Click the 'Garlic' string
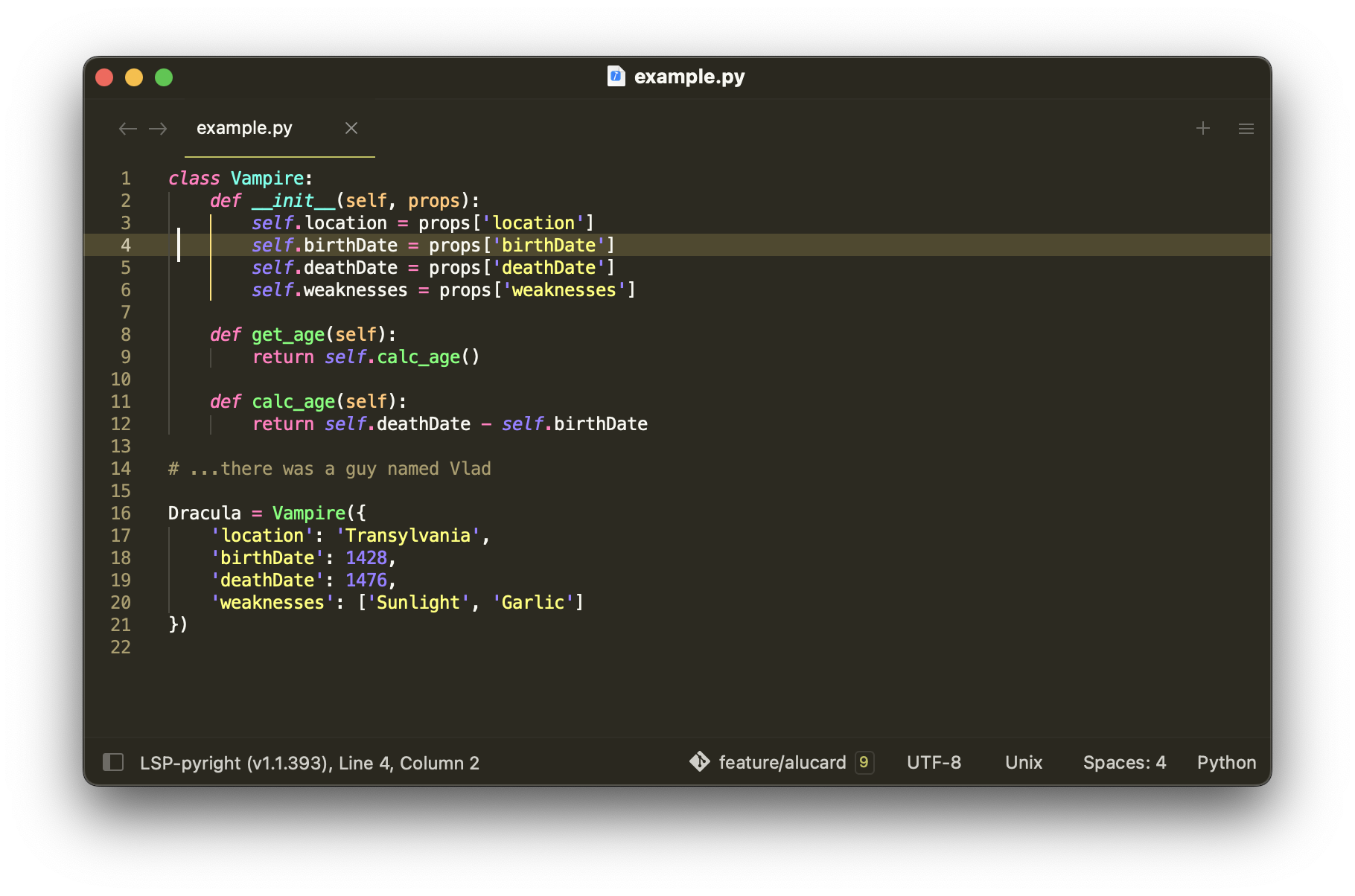 [x=533, y=603]
